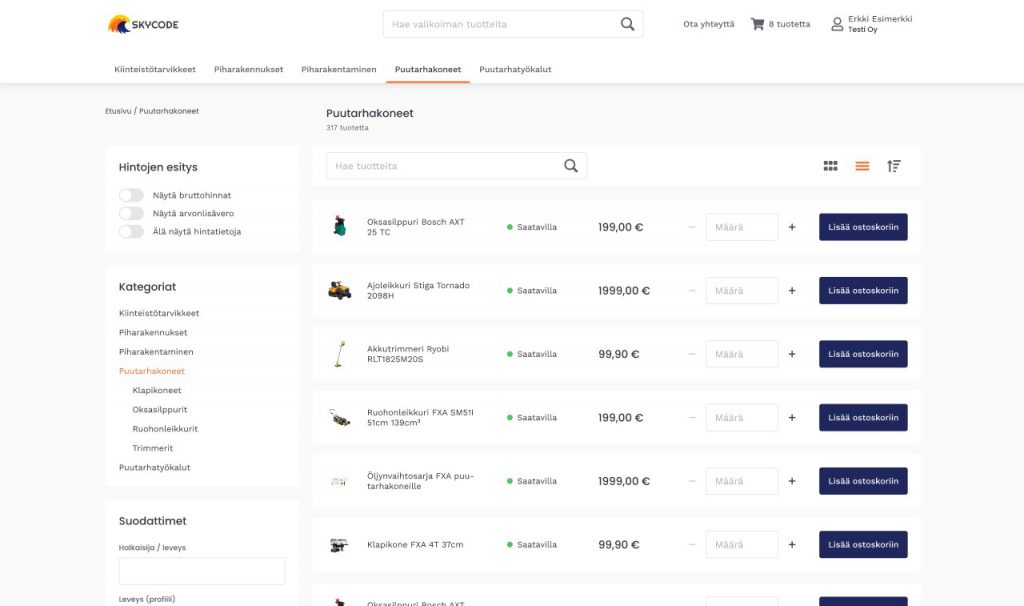Open the Skycode logo homepage

point(143,24)
